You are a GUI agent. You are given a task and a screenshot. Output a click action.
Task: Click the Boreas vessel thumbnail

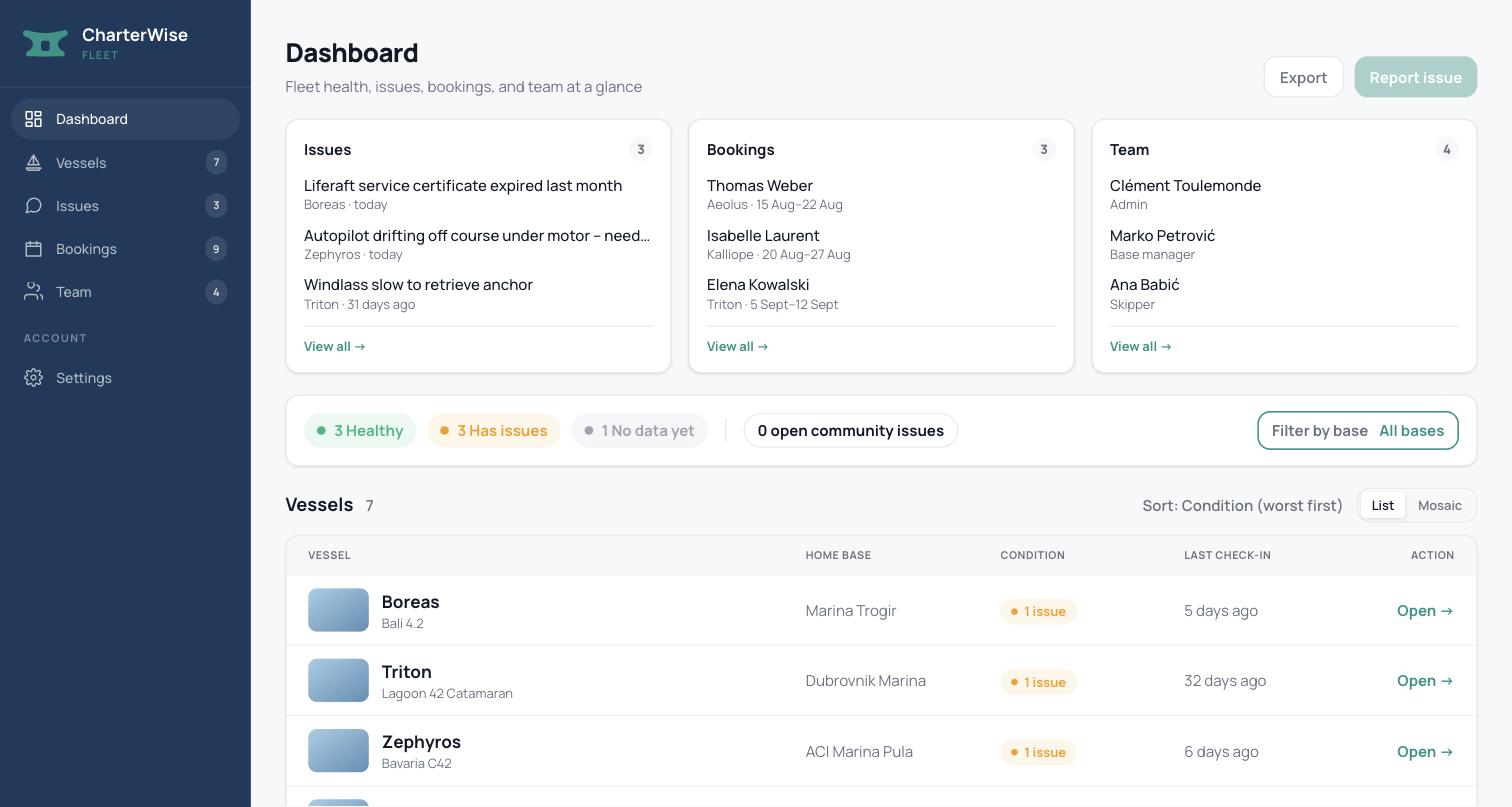click(338, 610)
